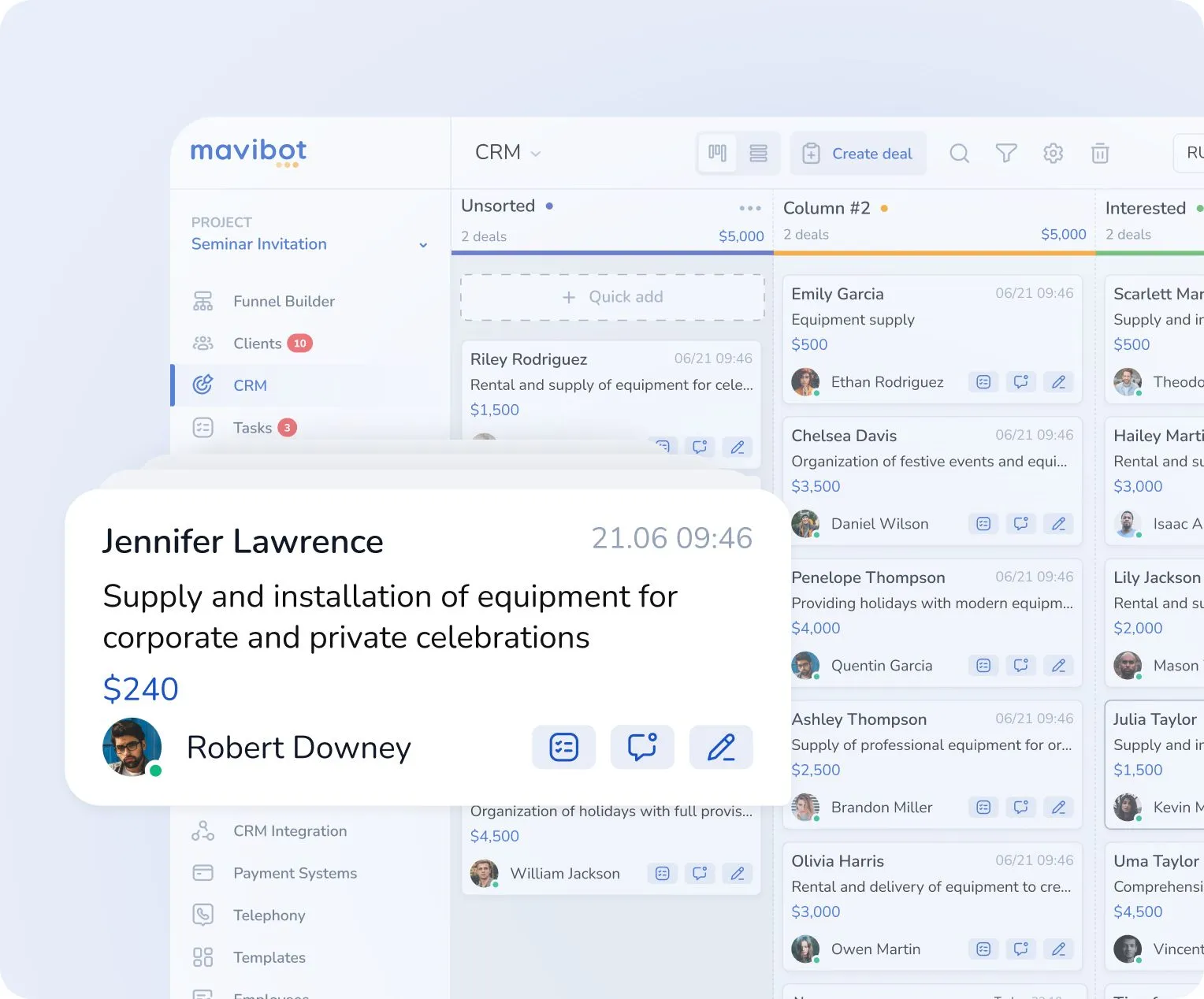Open the deals filter funnel icon
Viewport: 1204px width, 999px height.
[1006, 153]
